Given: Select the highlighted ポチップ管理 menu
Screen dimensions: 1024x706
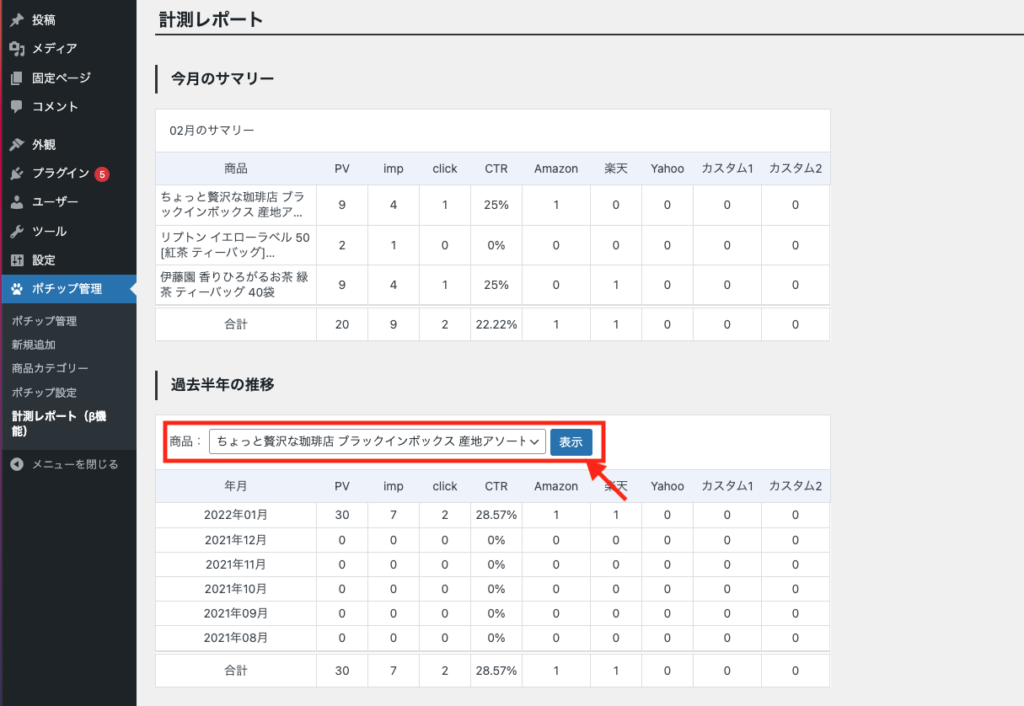Looking at the screenshot, I should coord(69,289).
